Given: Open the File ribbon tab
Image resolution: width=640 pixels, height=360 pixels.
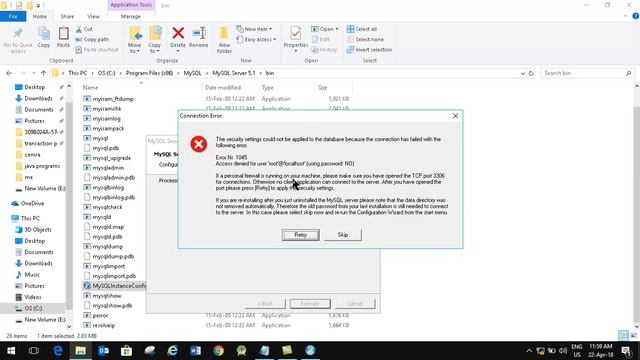Looking at the screenshot, I should (x=13, y=16).
